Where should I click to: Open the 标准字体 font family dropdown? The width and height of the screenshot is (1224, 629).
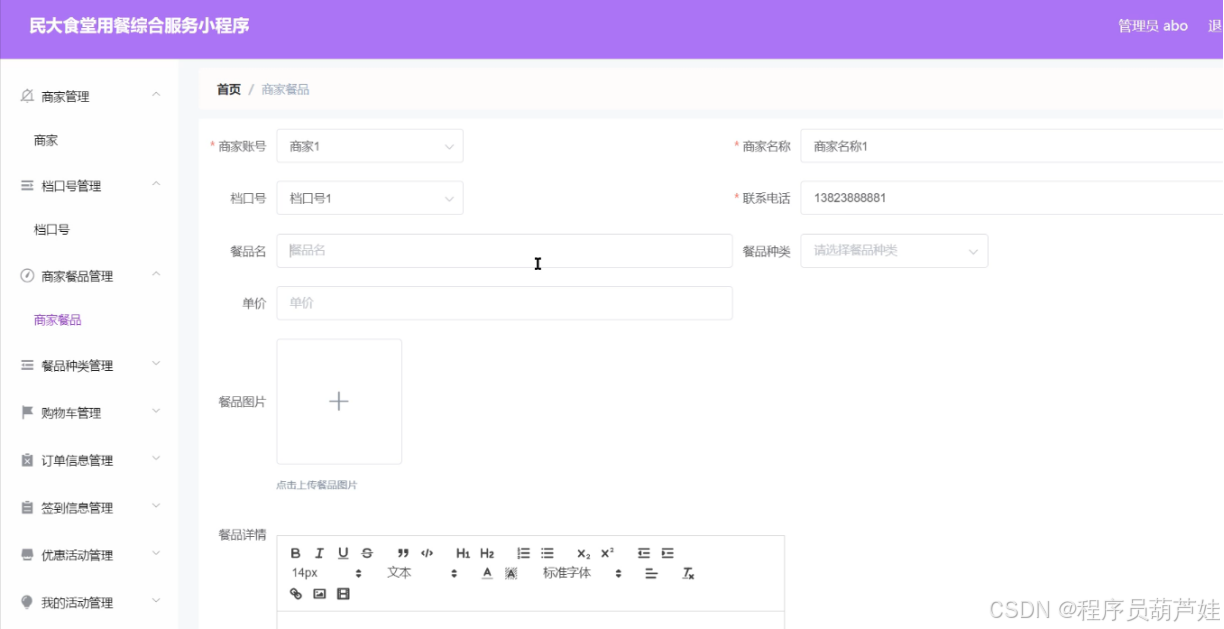click(x=583, y=574)
